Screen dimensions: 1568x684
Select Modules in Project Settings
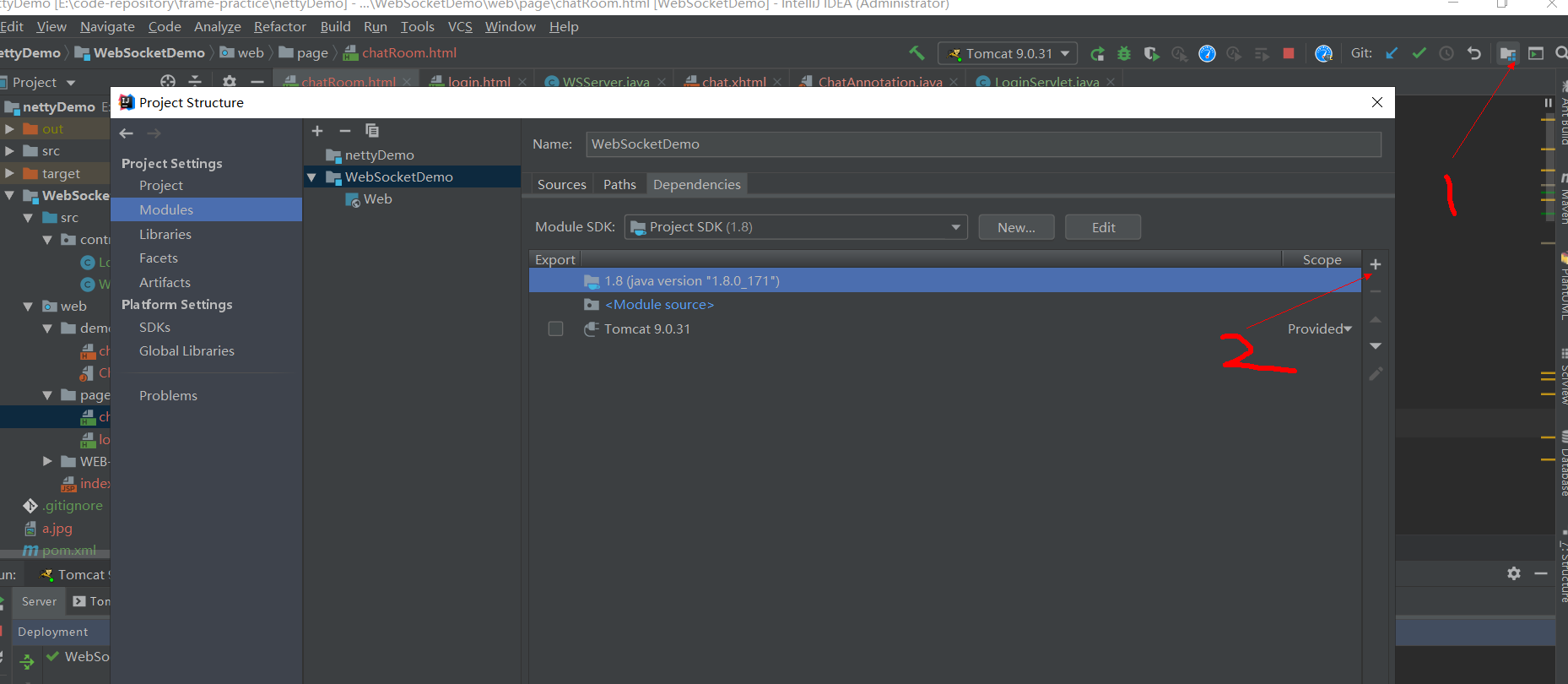pos(207,209)
